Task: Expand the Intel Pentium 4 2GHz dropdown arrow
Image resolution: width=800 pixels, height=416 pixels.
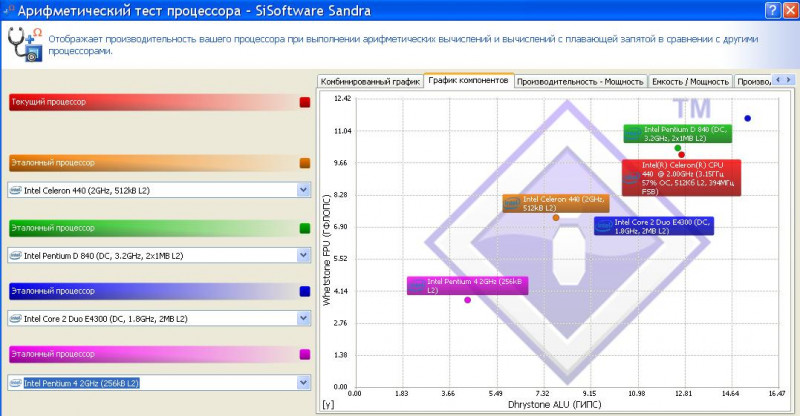Action: pos(303,382)
